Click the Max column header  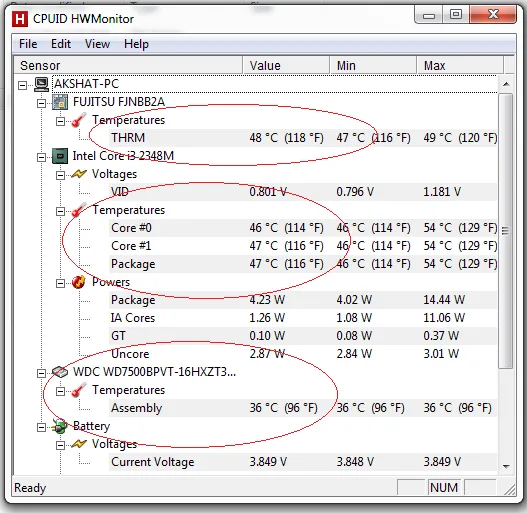(x=460, y=65)
